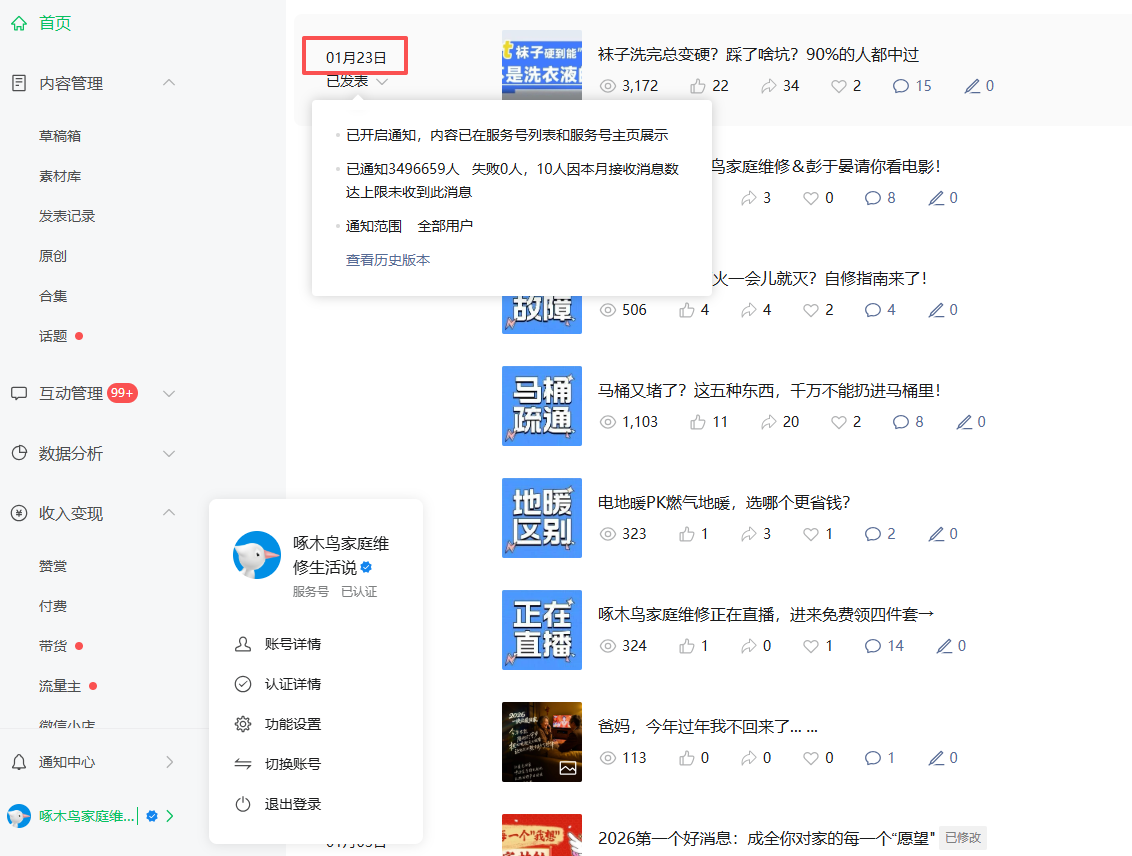This screenshot has height=856, width=1132.
Task: Click the 通知中心 bell icon
Action: [19, 762]
